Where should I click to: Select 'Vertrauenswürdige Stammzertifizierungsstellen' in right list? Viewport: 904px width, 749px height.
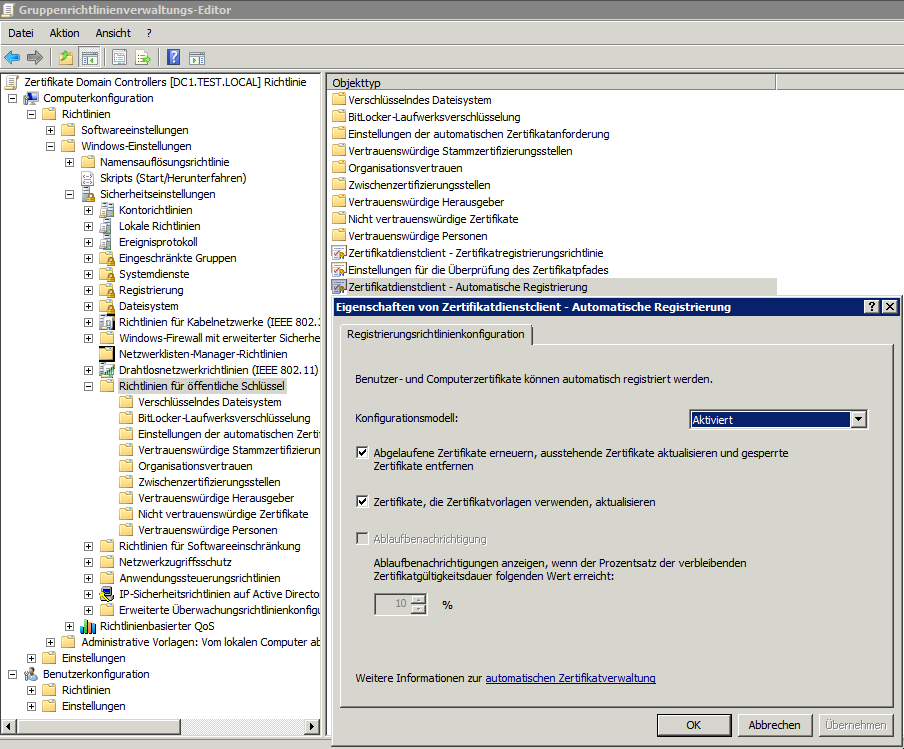pyautogui.click(x=460, y=151)
